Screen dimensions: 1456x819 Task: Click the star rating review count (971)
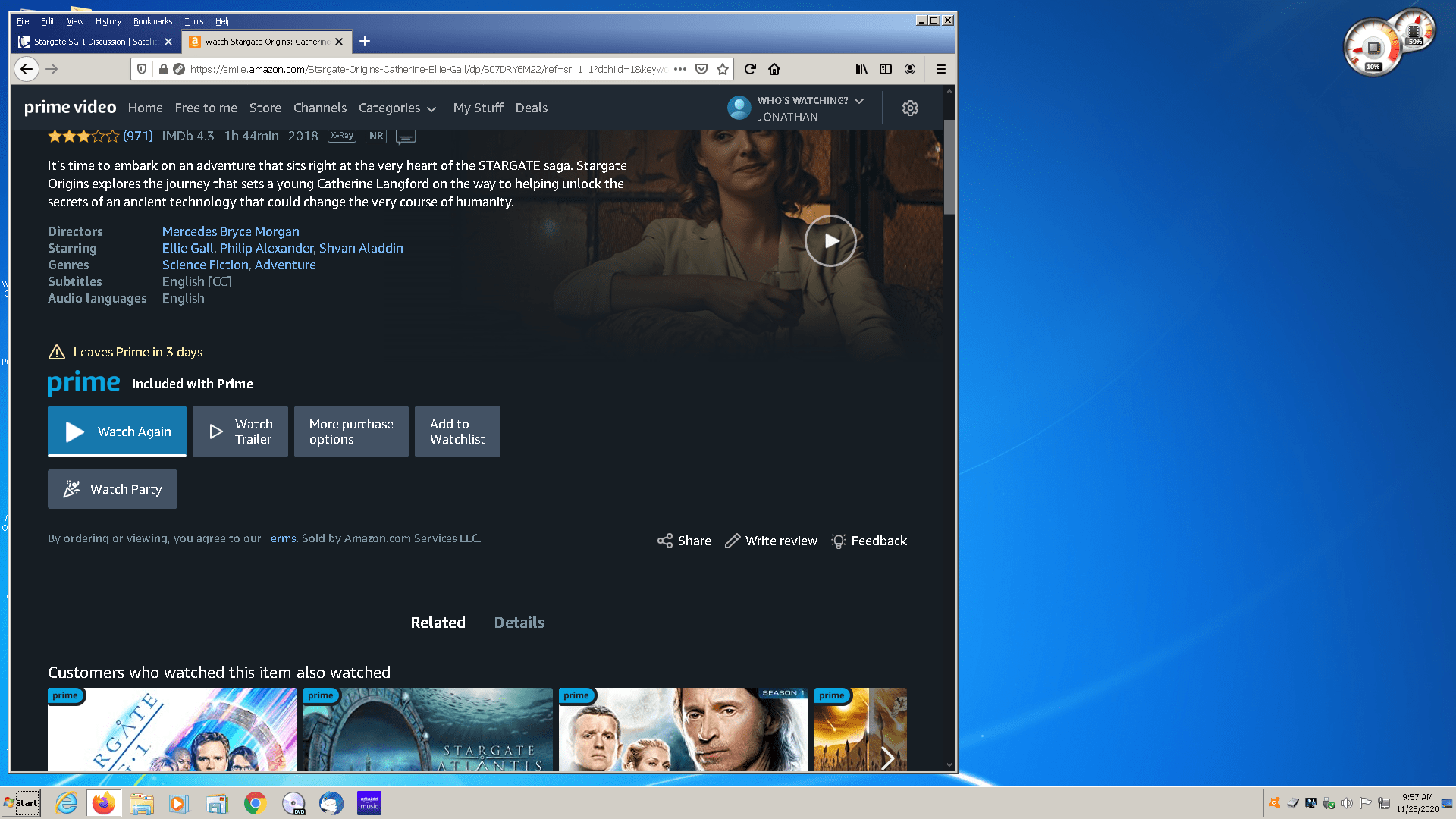pos(137,136)
